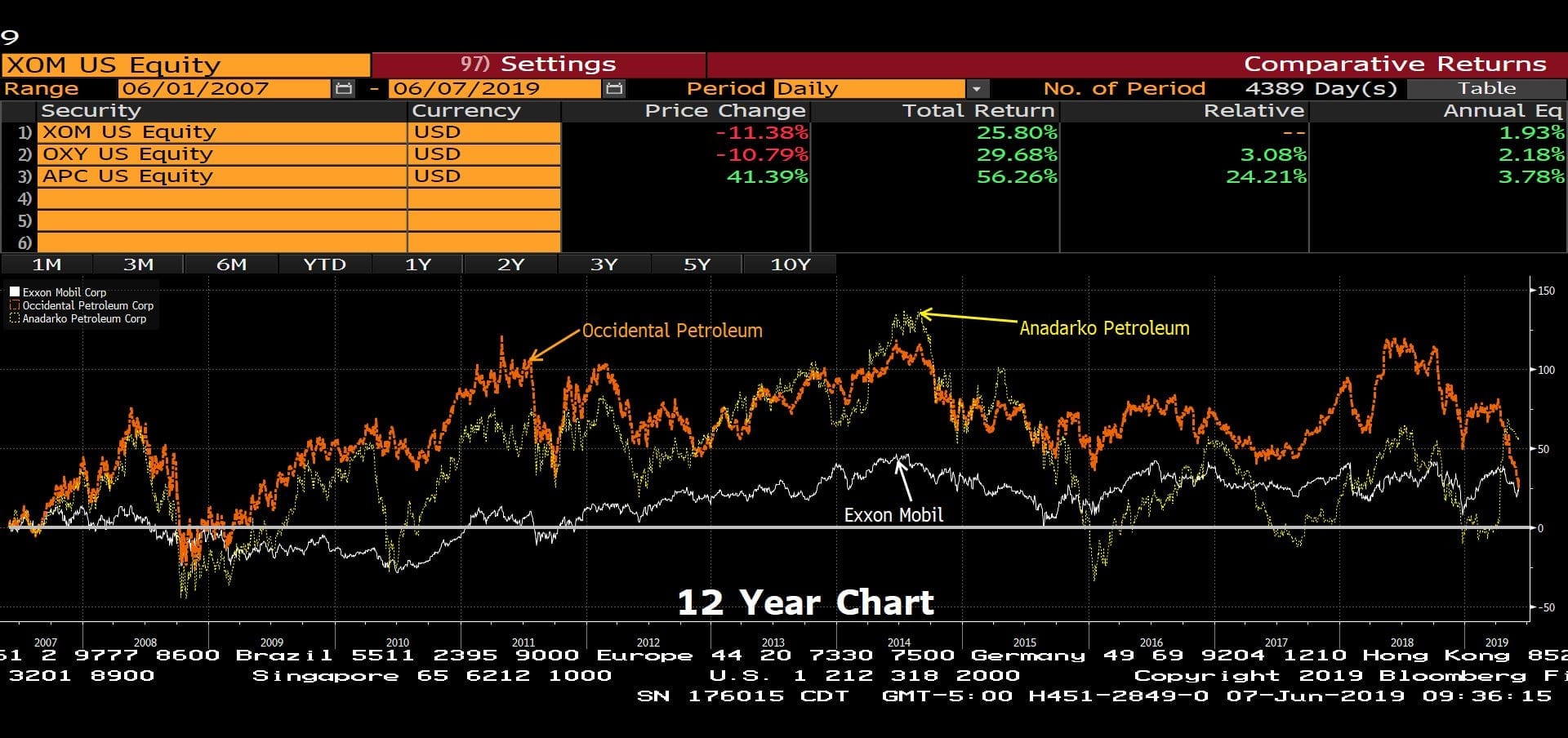Screen dimensions: 1568x738
Task: Open the end date calendar picker icon
Action: pyautogui.click(x=614, y=88)
